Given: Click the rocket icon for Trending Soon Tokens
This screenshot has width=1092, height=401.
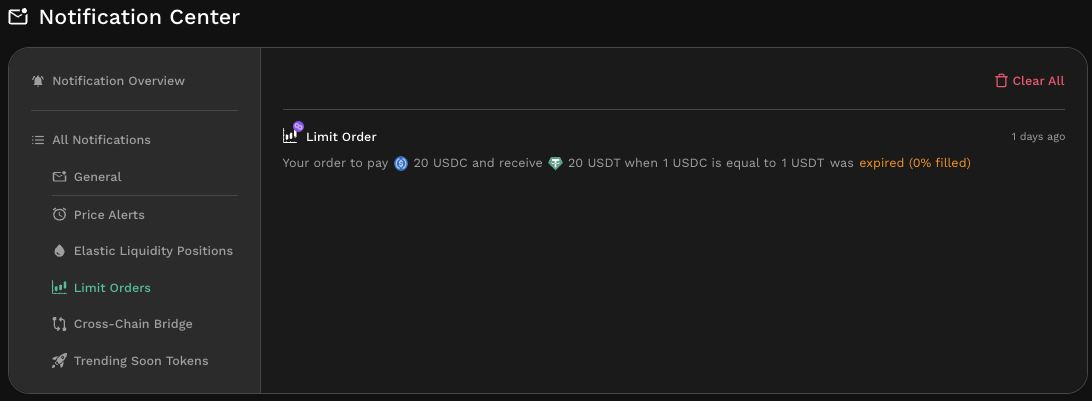Looking at the screenshot, I should [x=60, y=361].
